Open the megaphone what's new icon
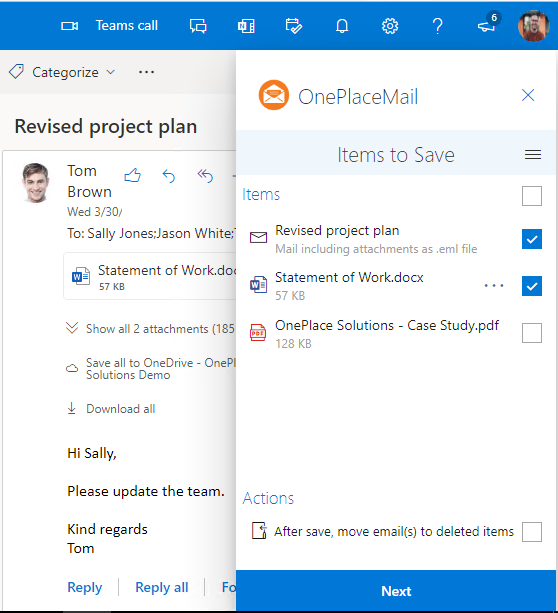Image resolution: width=558 pixels, height=613 pixels. click(487, 26)
